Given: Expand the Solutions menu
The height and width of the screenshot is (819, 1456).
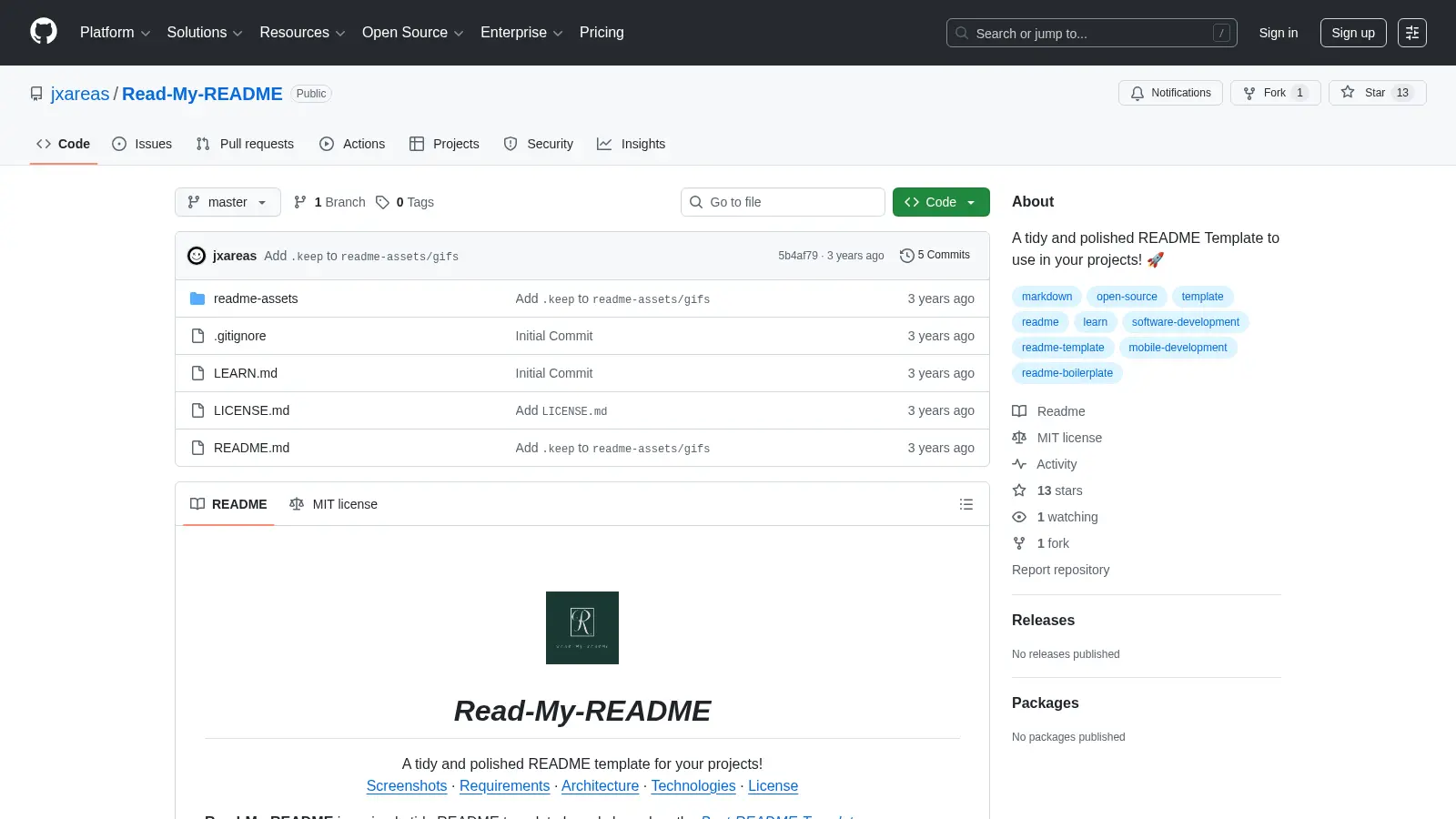Looking at the screenshot, I should (205, 33).
